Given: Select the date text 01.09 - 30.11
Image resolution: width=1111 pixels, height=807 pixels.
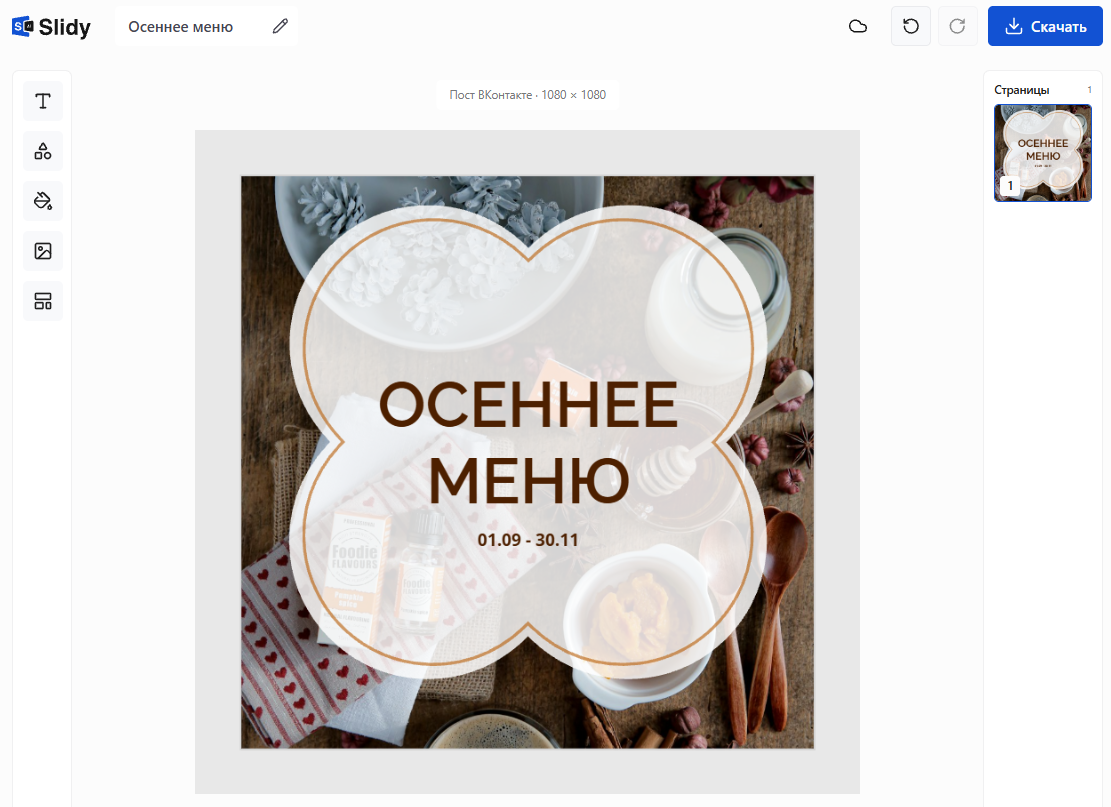Looking at the screenshot, I should pyautogui.click(x=528, y=540).
